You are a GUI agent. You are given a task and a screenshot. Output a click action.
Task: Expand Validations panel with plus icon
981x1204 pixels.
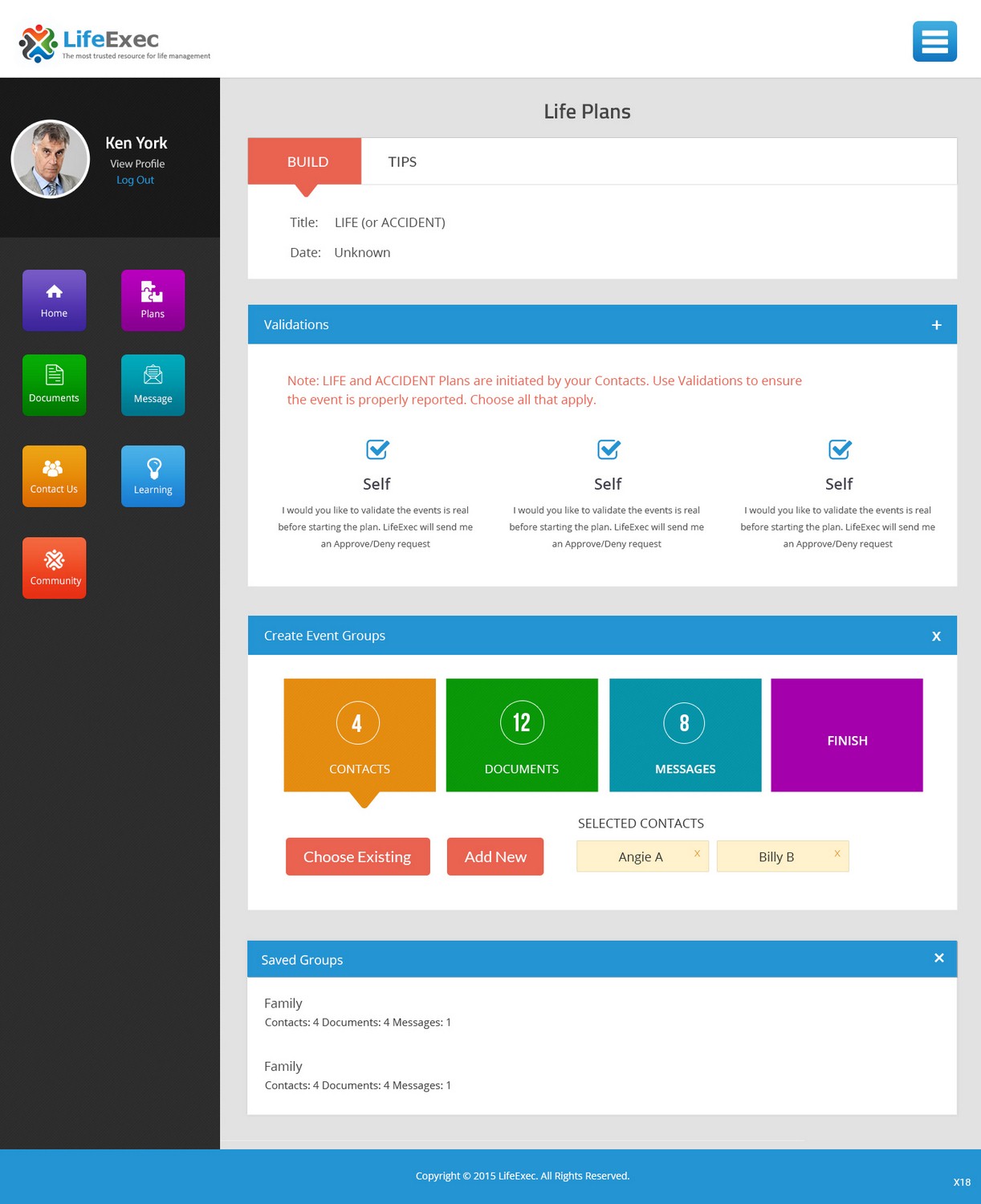936,325
